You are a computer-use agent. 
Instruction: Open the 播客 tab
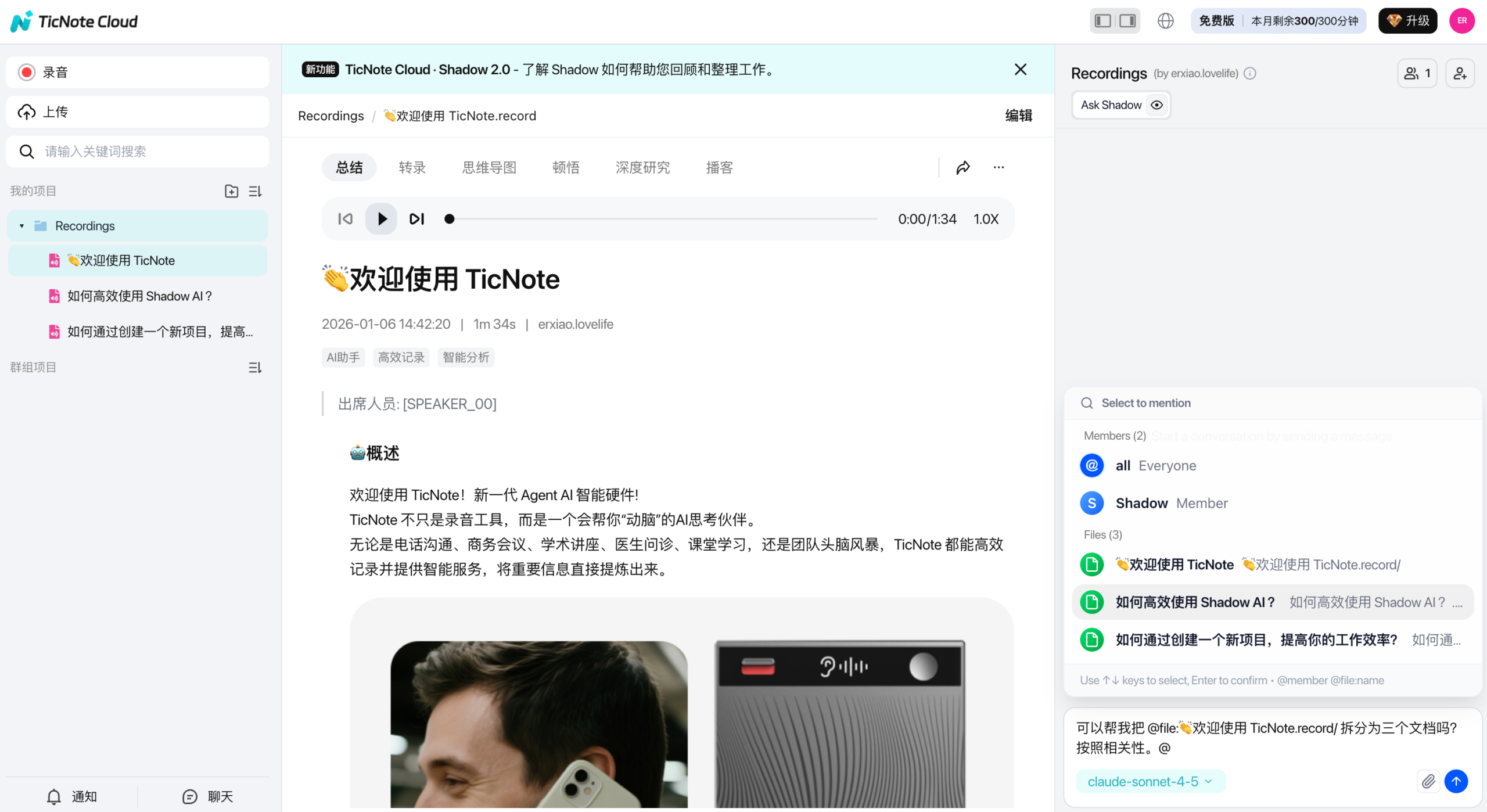719,167
